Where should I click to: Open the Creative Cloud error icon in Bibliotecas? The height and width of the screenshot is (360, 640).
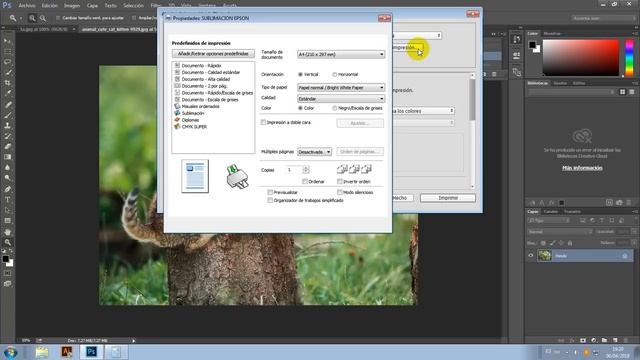pos(582,136)
